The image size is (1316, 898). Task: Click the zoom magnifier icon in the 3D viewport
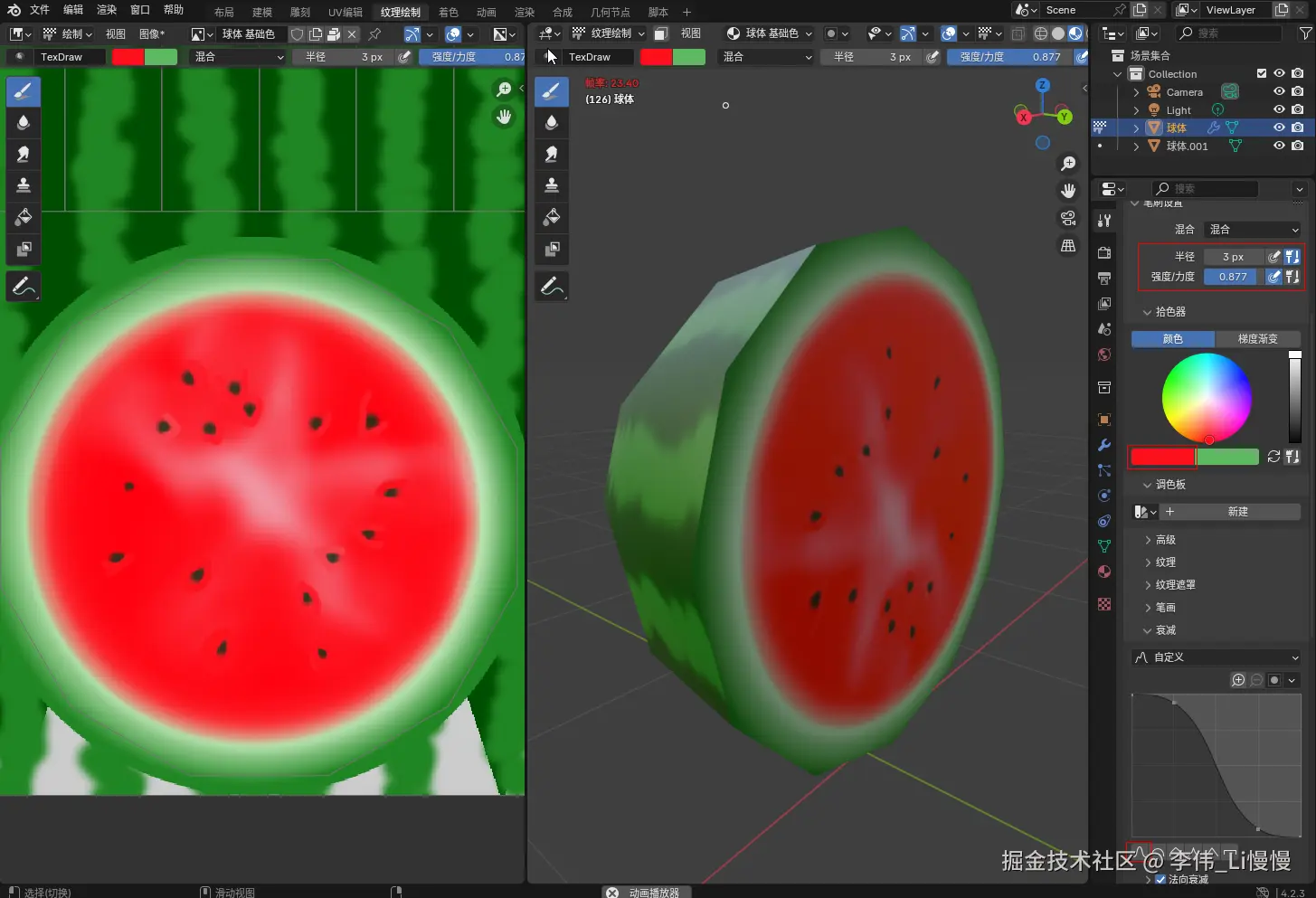click(1068, 164)
